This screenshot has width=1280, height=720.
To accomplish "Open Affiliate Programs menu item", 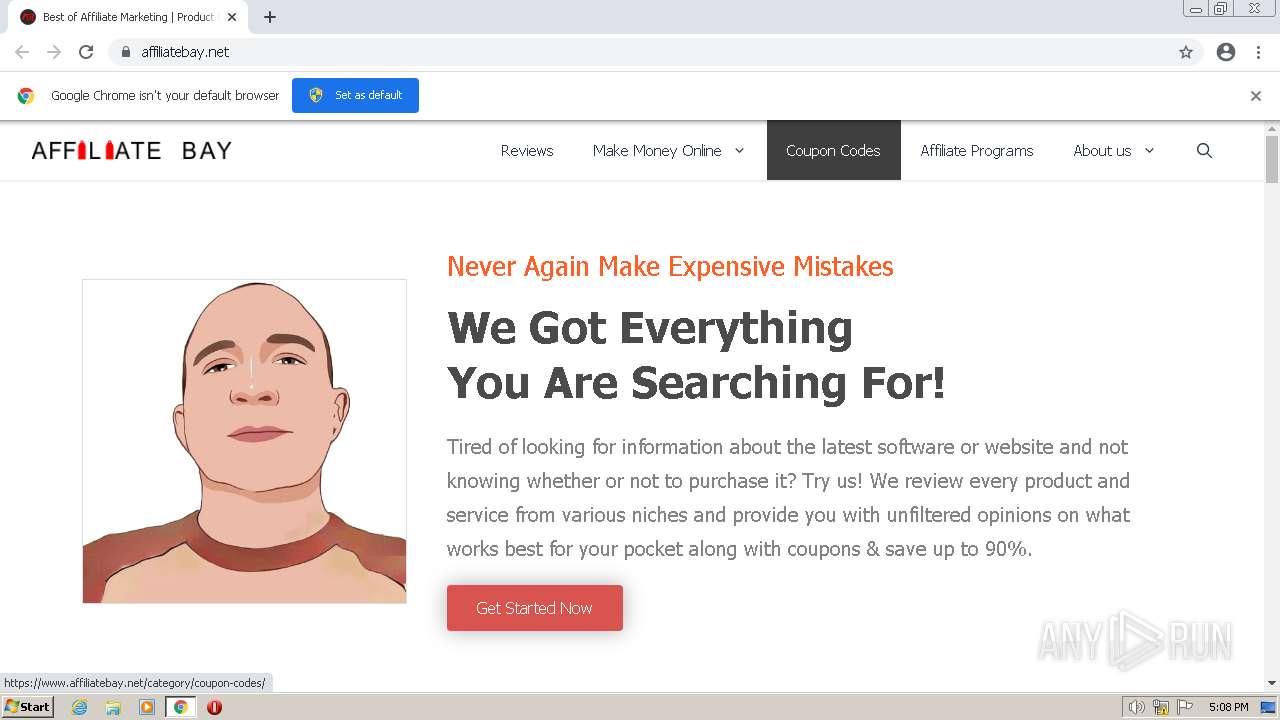I will 977,150.
